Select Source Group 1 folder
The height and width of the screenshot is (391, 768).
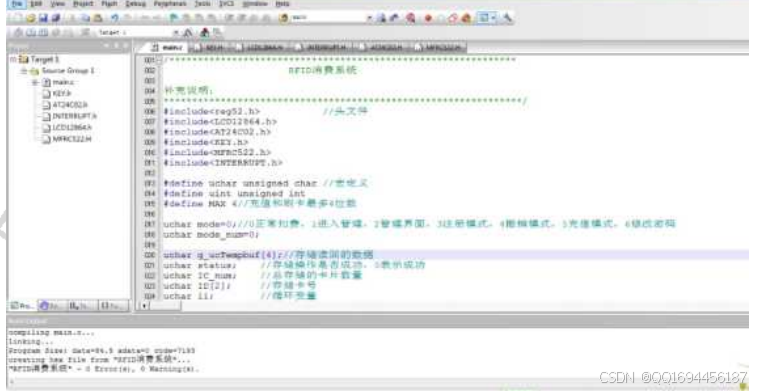click(68, 71)
